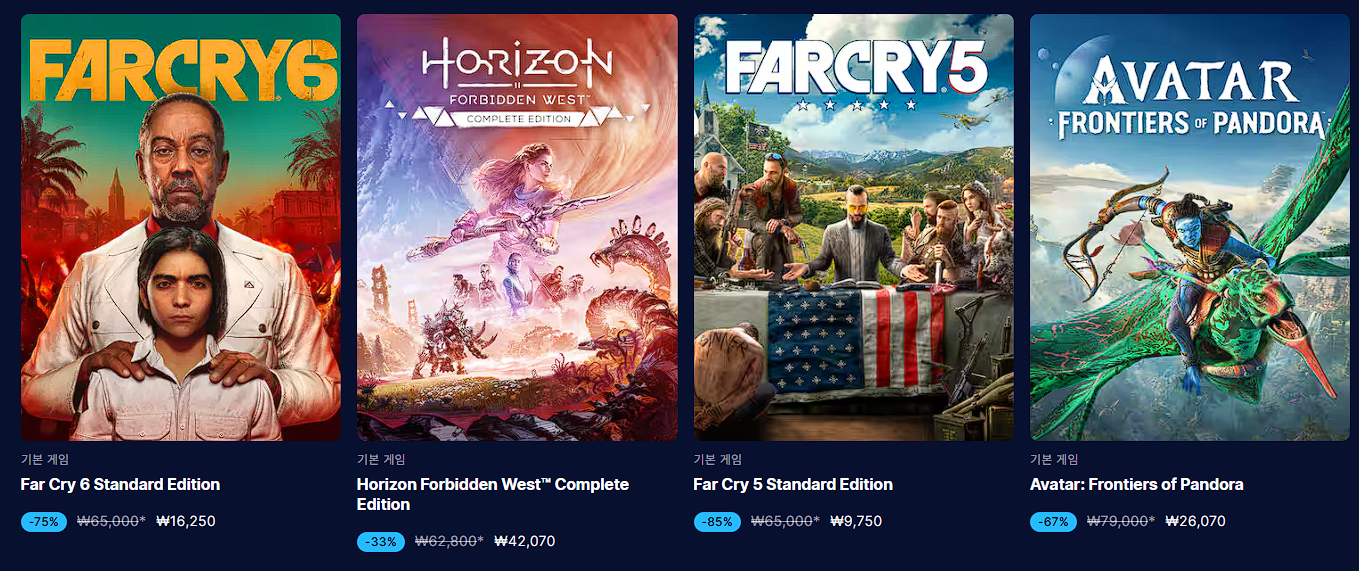
Task: Click the Horizon Forbidden West Complete Edition title
Action: point(493,494)
